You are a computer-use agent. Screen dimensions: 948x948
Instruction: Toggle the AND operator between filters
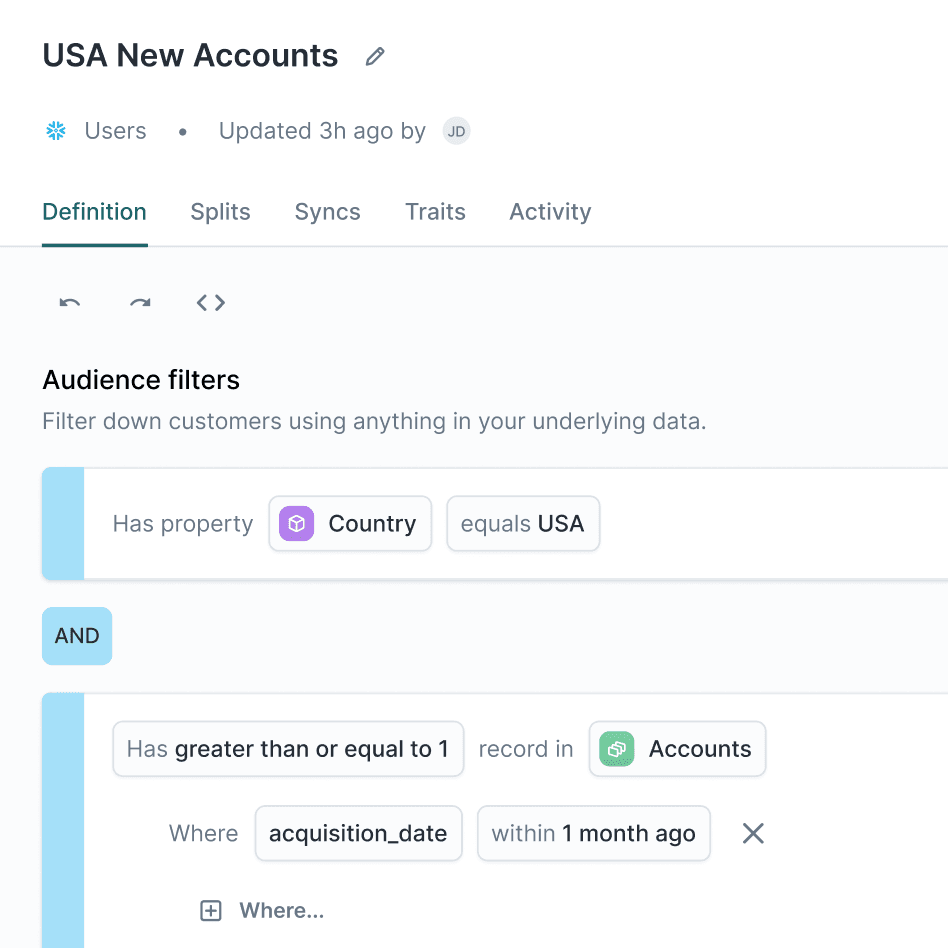click(76, 636)
